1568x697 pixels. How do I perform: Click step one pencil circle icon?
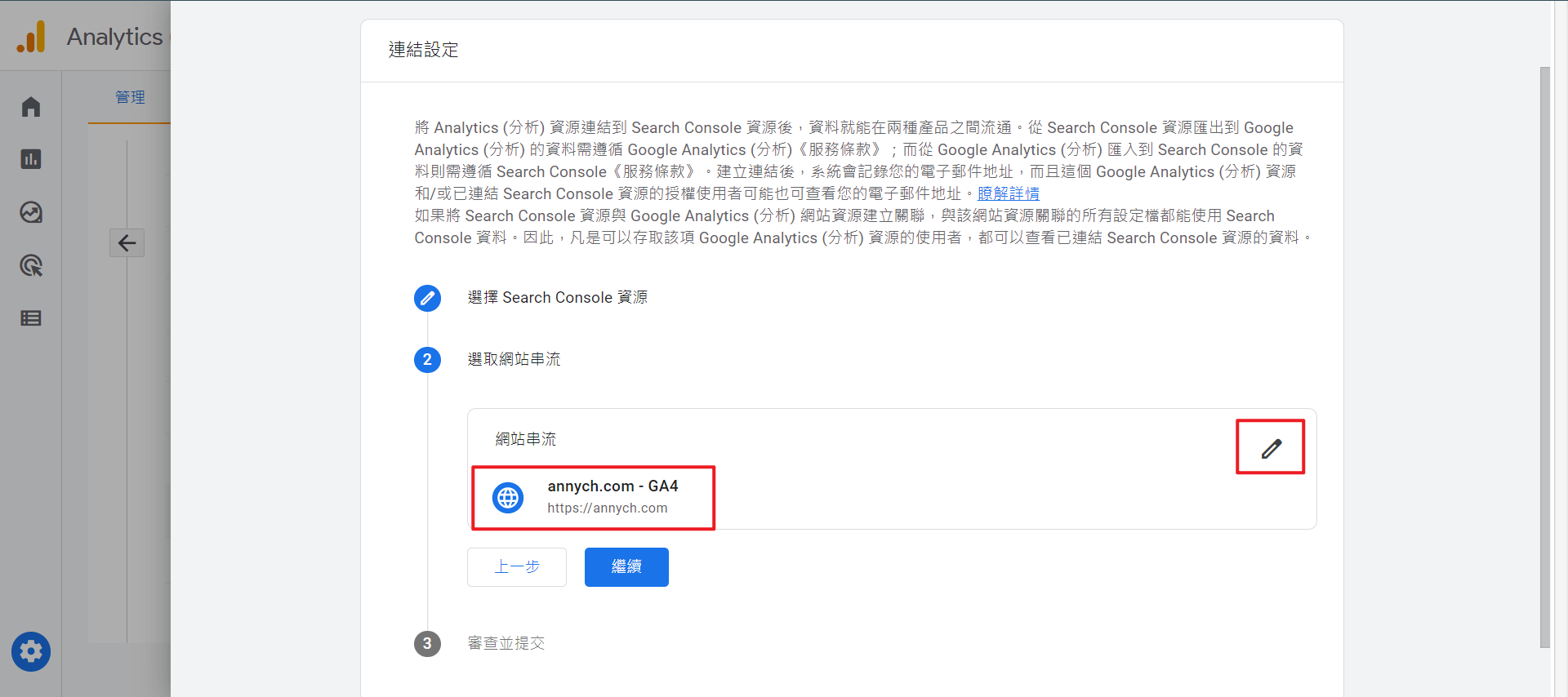(x=427, y=298)
